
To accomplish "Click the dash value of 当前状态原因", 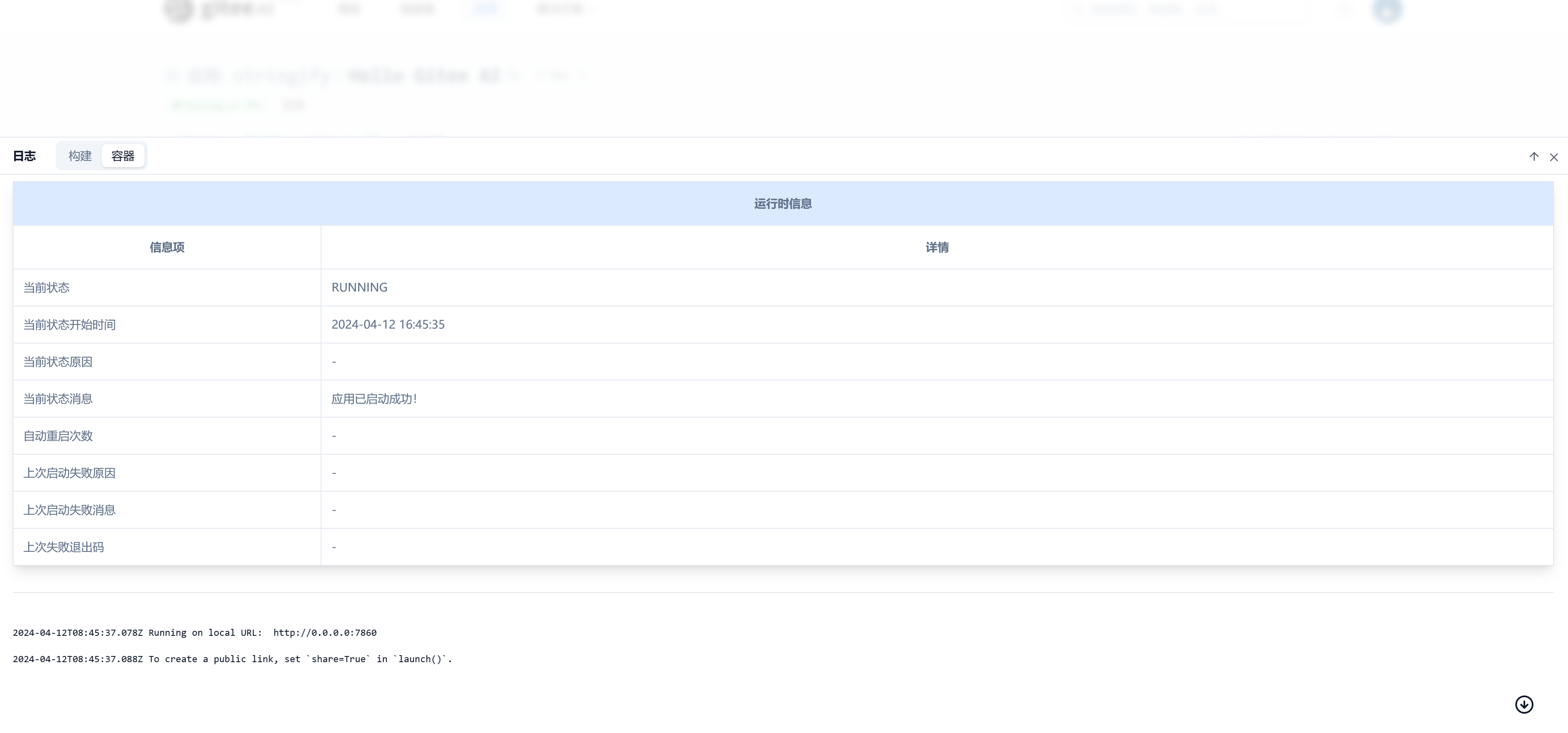I will (x=333, y=362).
